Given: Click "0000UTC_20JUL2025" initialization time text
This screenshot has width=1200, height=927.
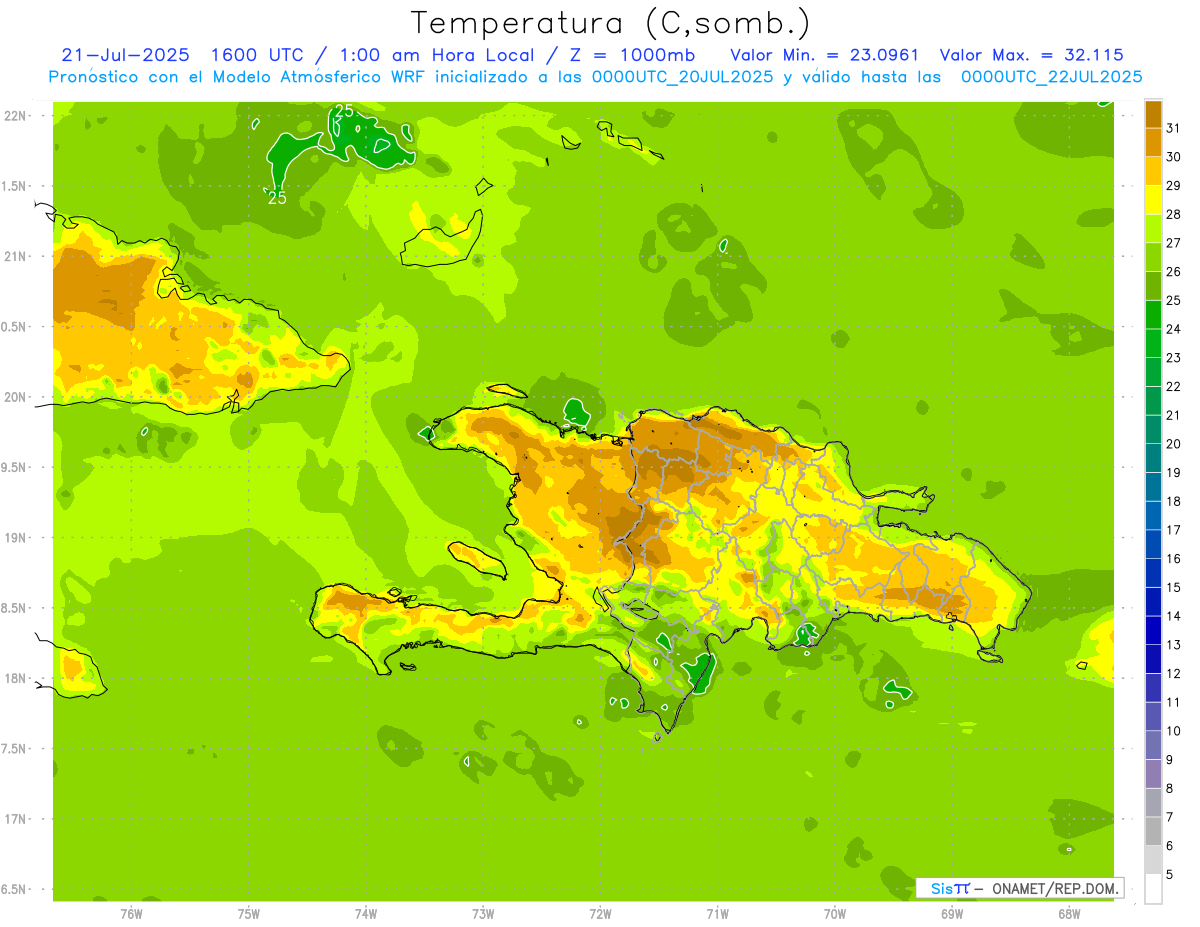Looking at the screenshot, I should [x=682, y=76].
